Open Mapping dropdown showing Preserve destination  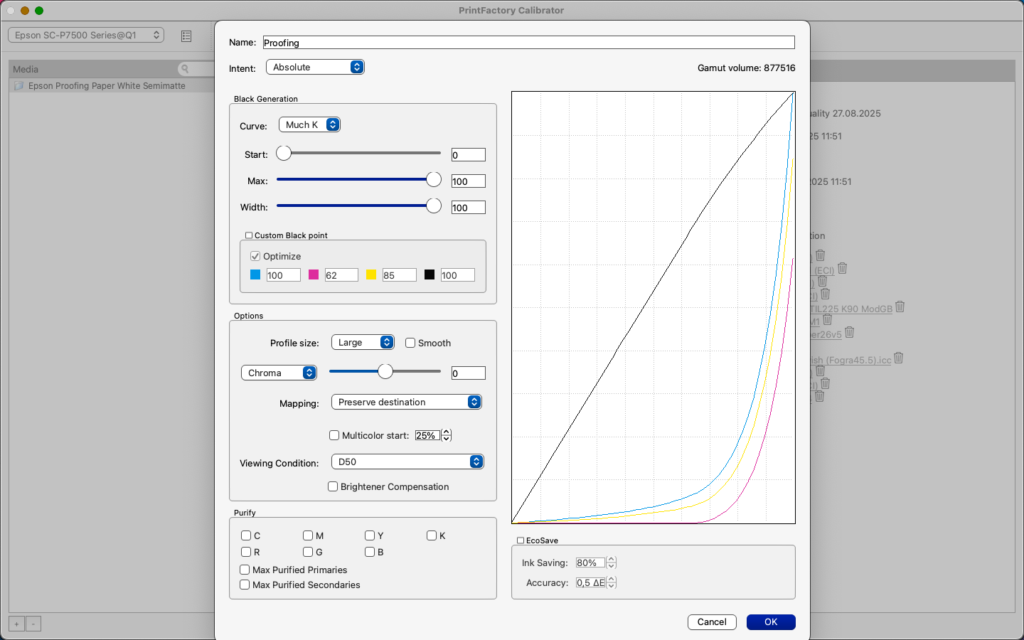click(406, 402)
